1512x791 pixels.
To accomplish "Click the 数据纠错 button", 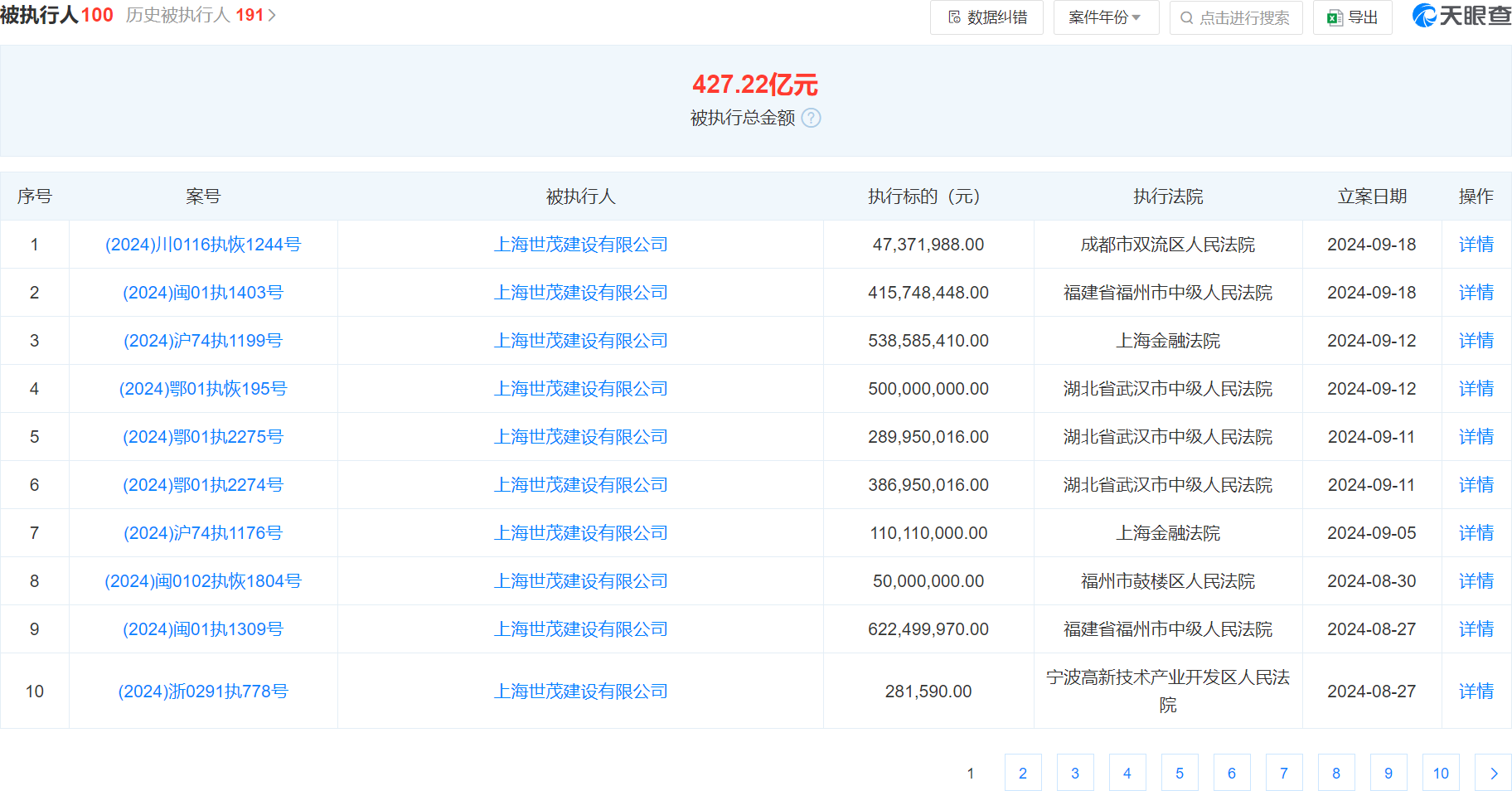I will click(x=986, y=17).
